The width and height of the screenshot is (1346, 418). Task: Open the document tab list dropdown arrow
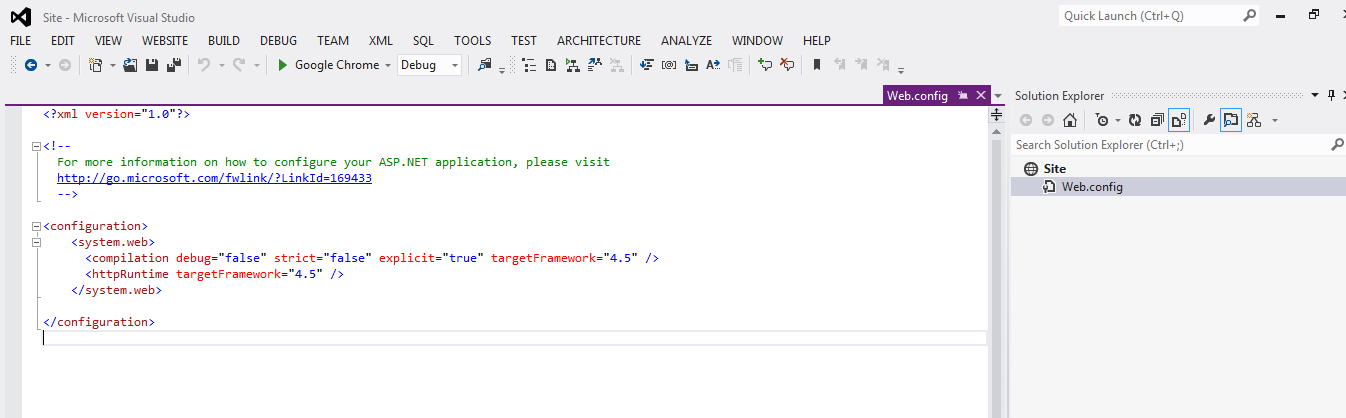tap(997, 96)
